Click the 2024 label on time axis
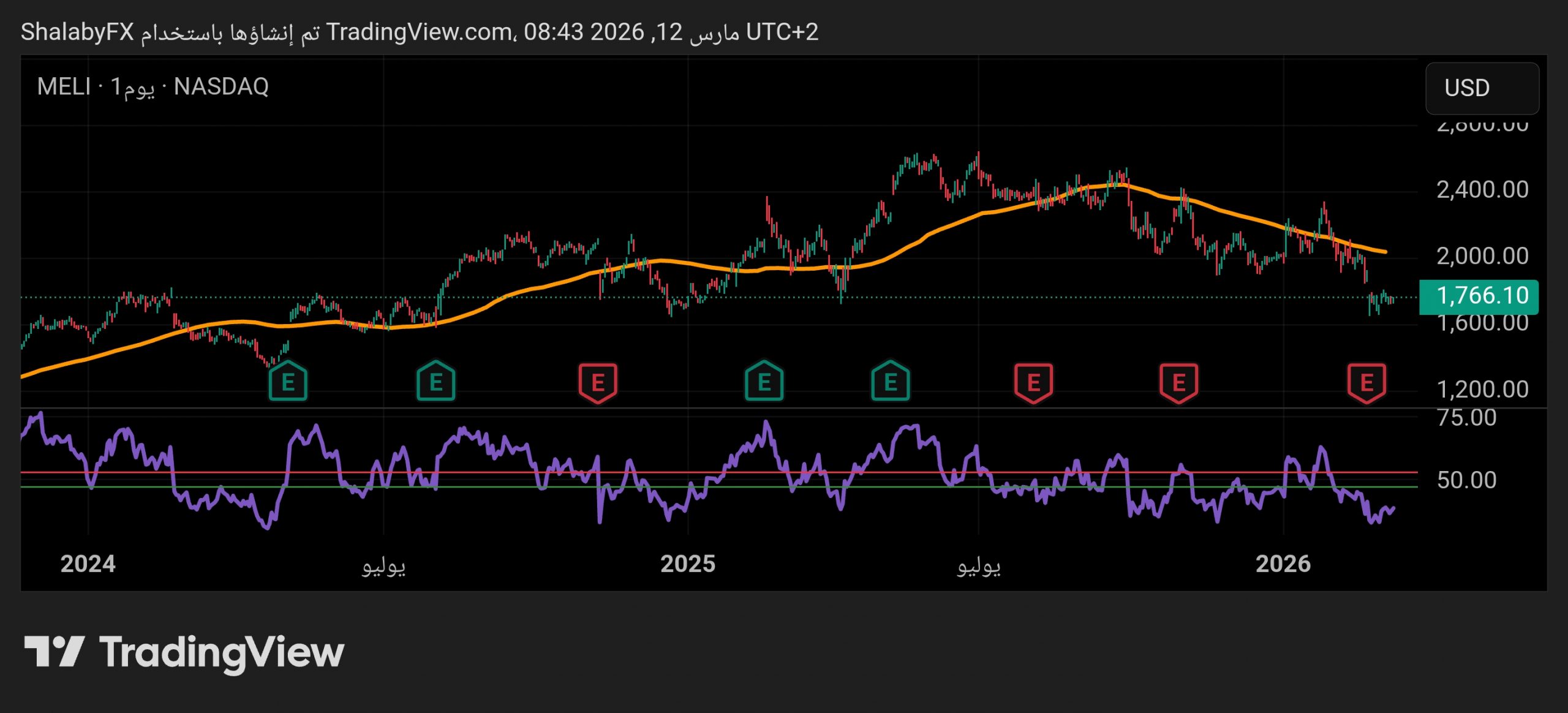This screenshot has height=713, width=1568. [x=88, y=564]
